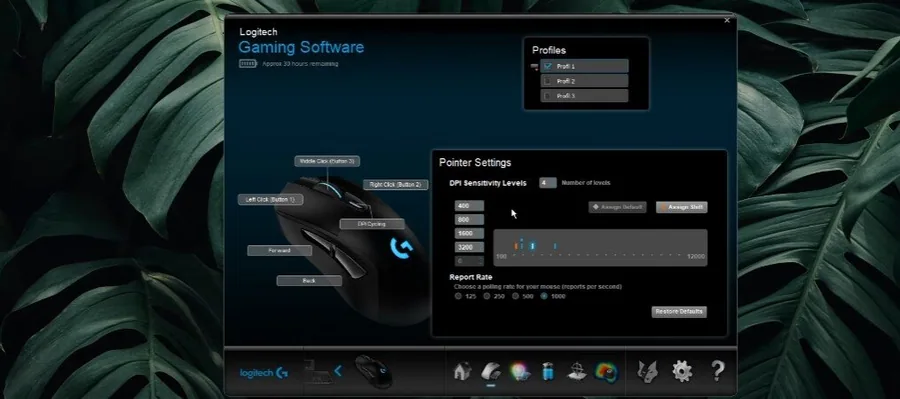Open the help question mark icon
Image resolution: width=900 pixels, height=399 pixels.
(x=717, y=371)
